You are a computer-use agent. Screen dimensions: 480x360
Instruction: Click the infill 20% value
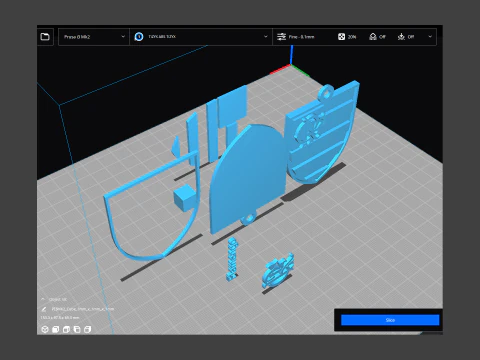point(352,37)
